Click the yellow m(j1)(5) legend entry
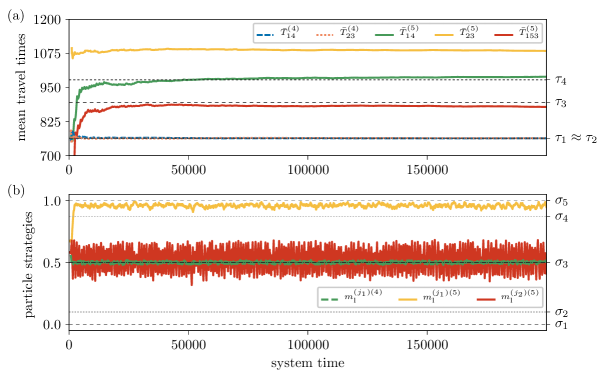612x385 pixels. point(429,298)
